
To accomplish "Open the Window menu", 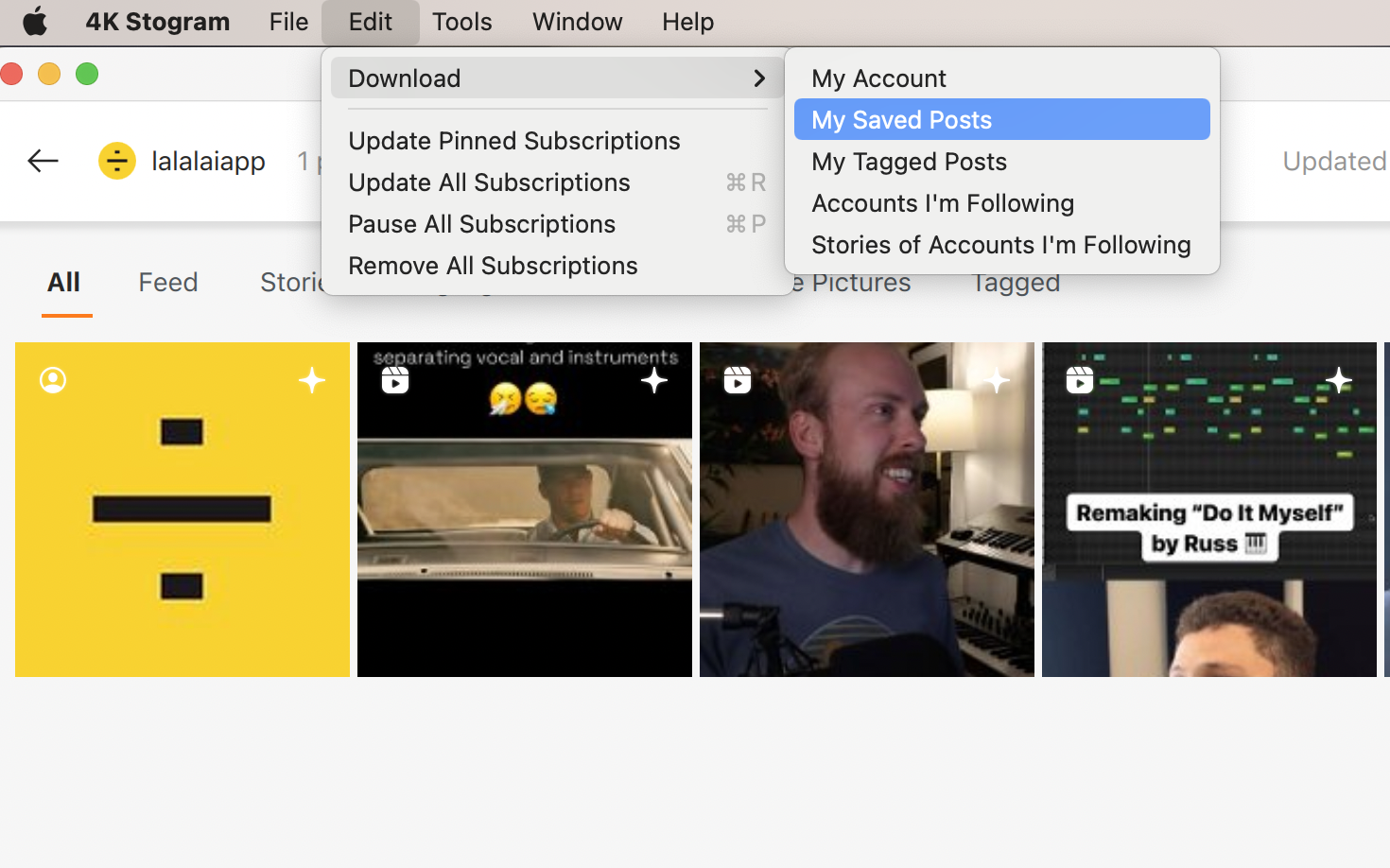I will pos(577,22).
